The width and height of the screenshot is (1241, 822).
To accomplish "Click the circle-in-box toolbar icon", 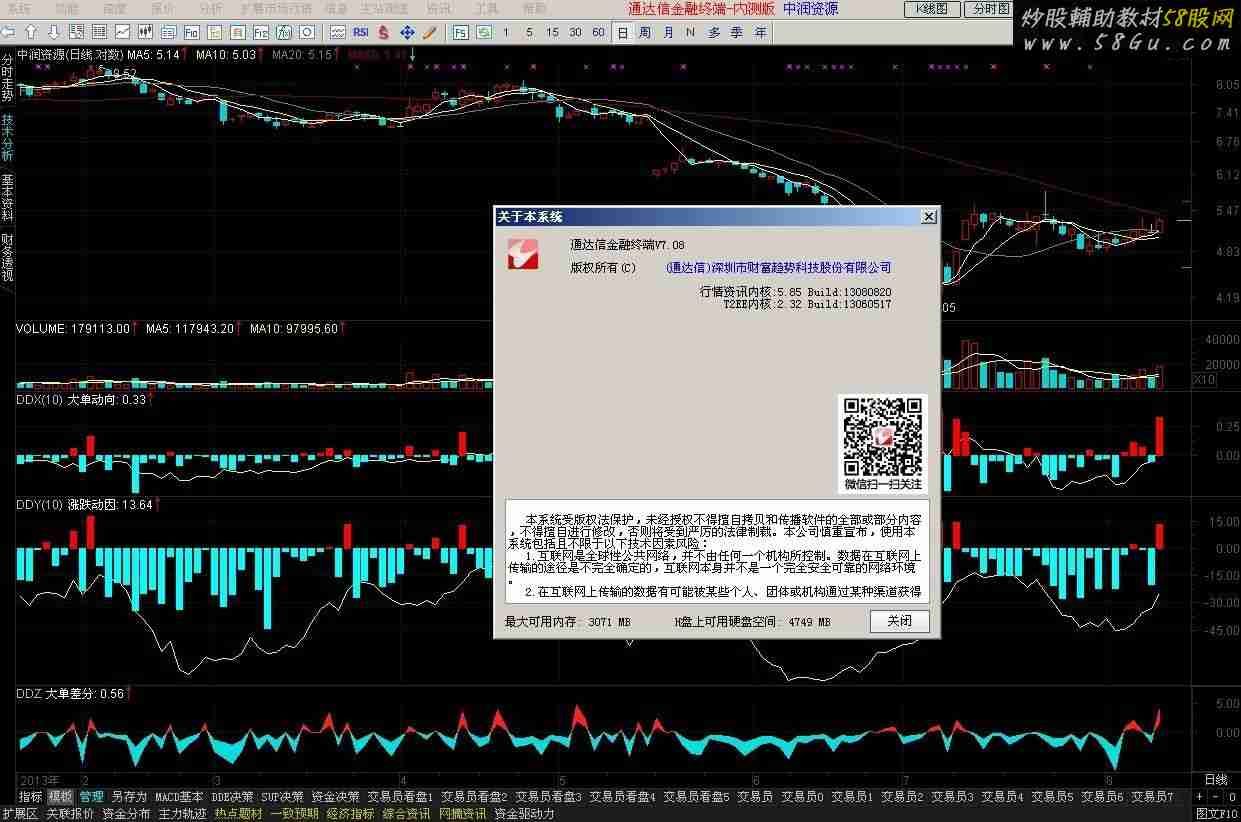I will coord(307,32).
